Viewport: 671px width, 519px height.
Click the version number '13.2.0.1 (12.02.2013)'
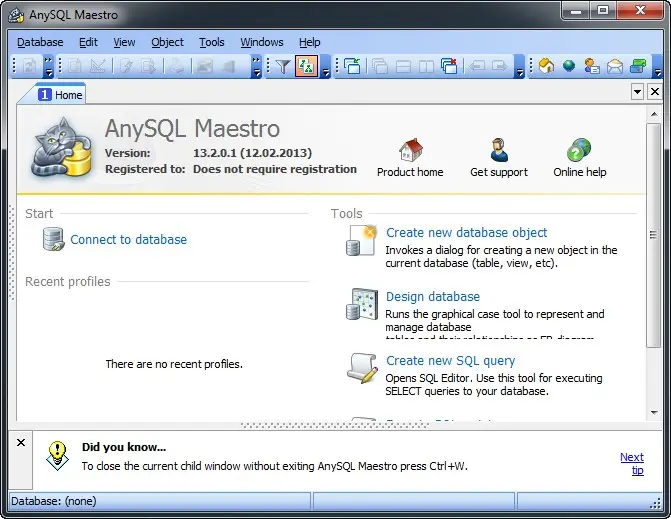coord(252,153)
